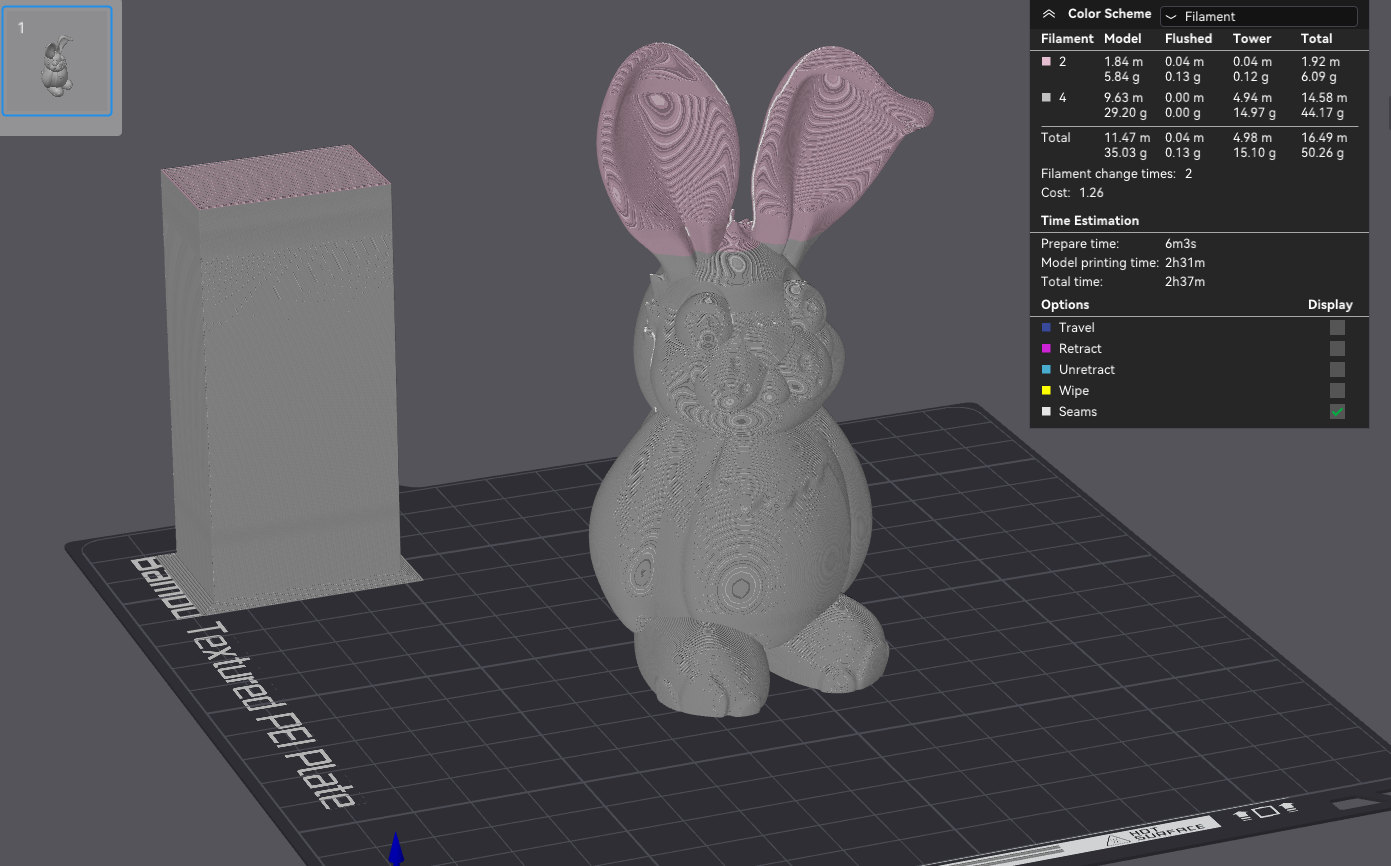Select the plate 1 thumbnail preview
This screenshot has height=866, width=1391.
[57, 60]
